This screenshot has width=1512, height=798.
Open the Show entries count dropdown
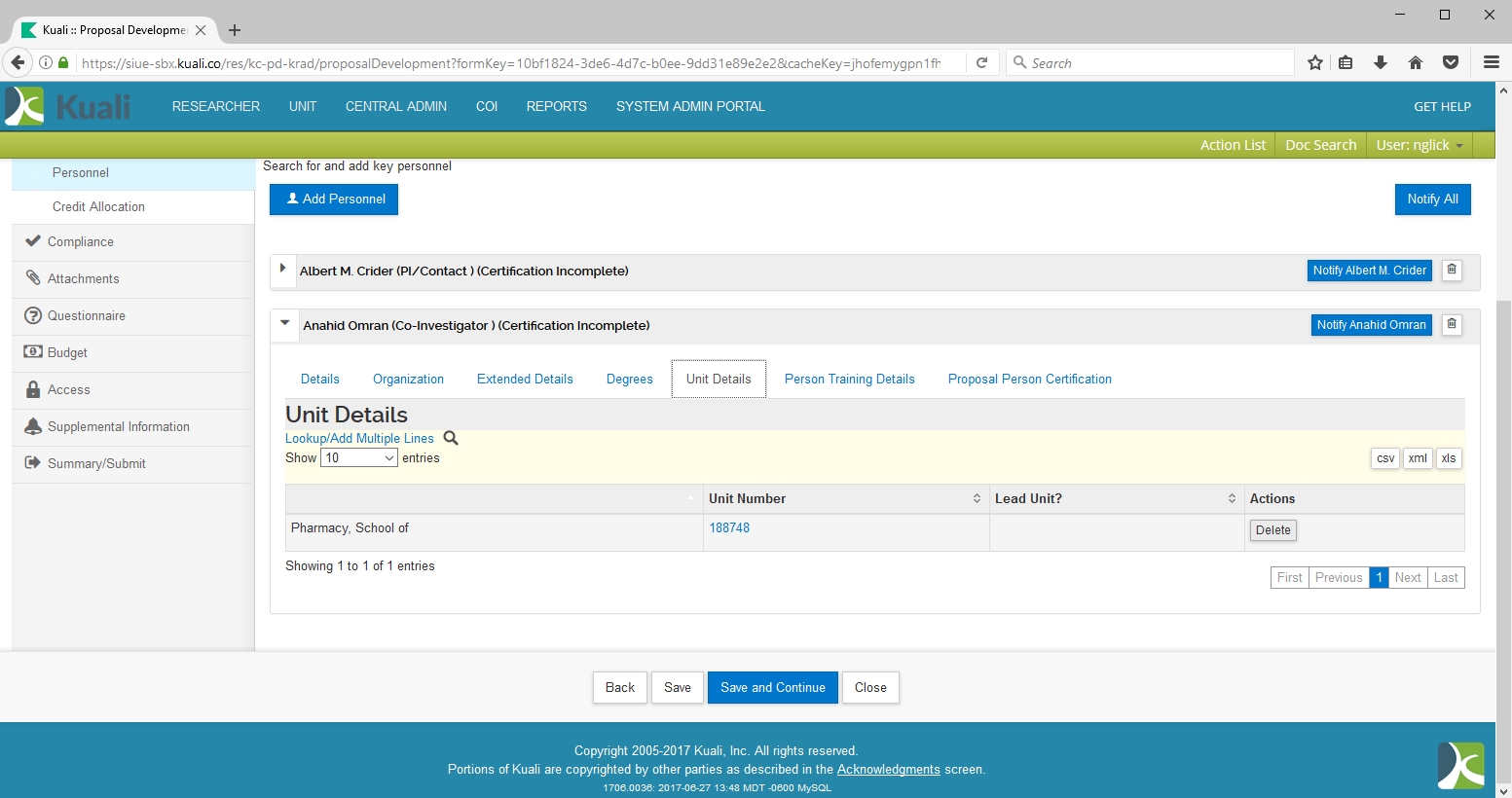tap(359, 458)
